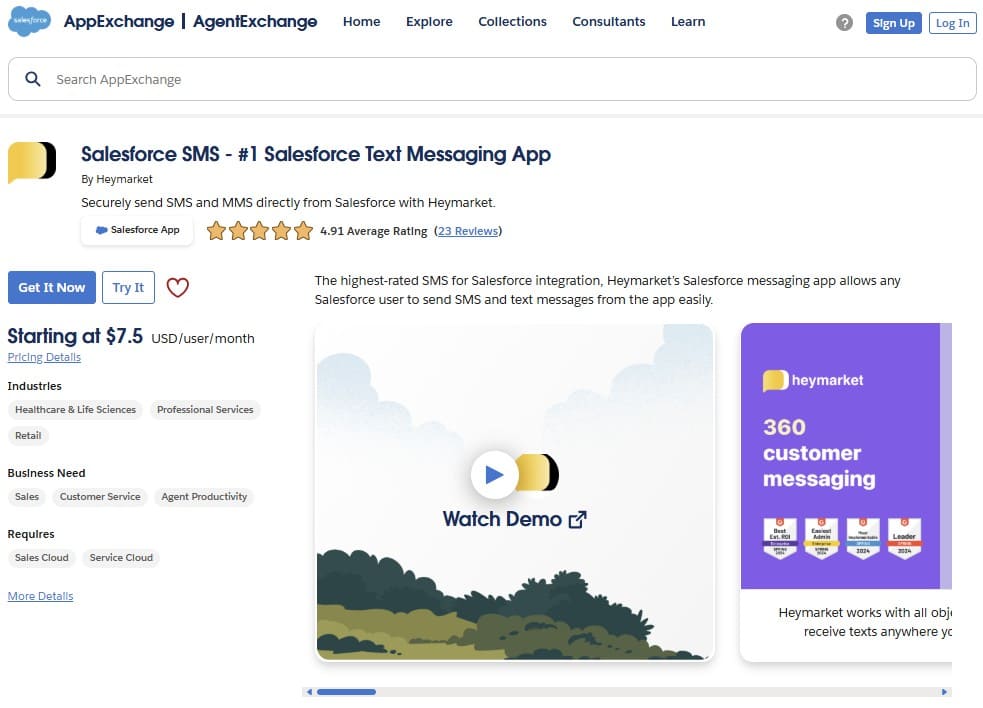Viewport: 983px width, 708px height.
Task: Click the Easiest Admin badge
Action: pyautogui.click(x=821, y=537)
